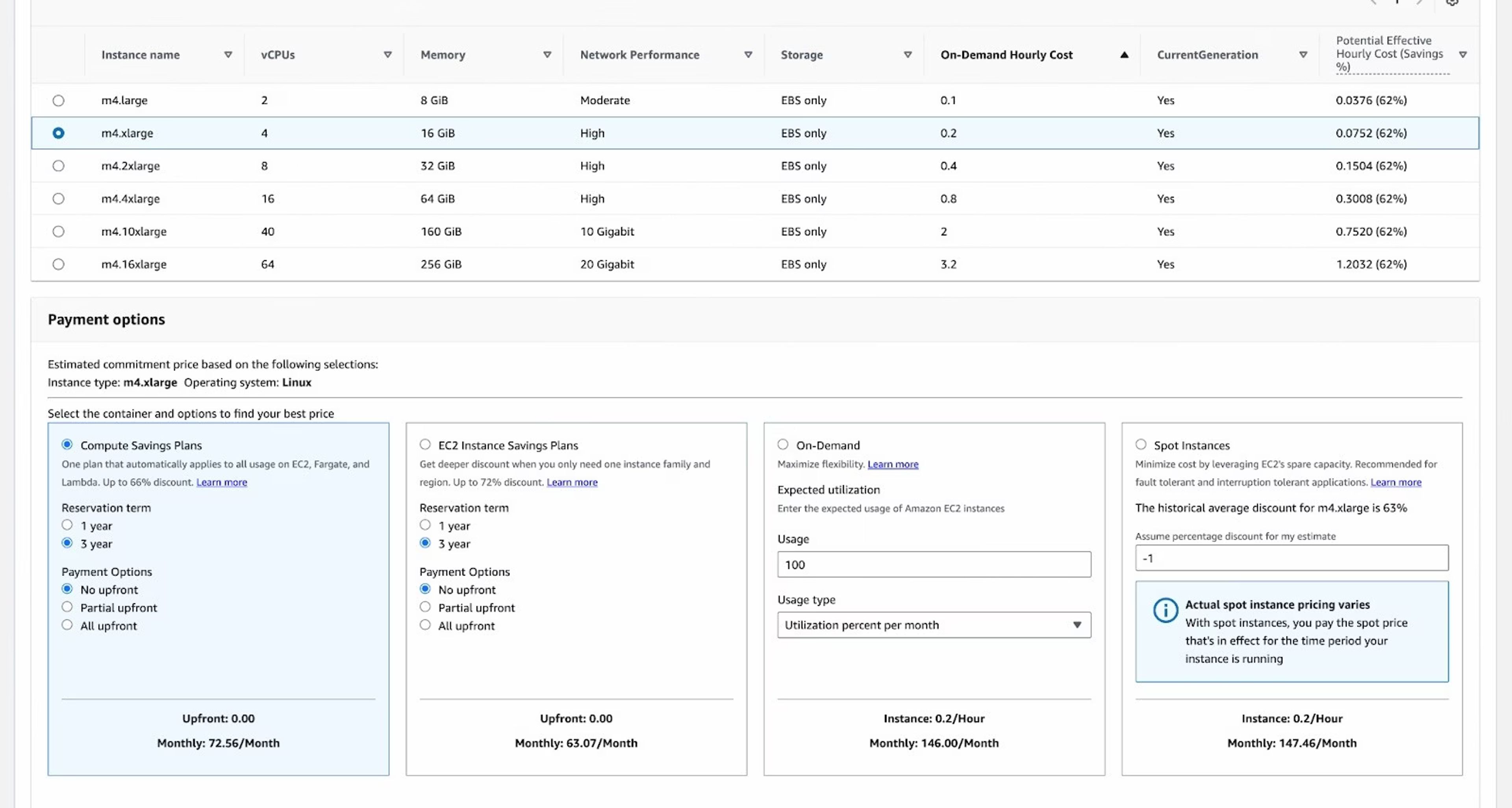The image size is (1512, 808).
Task: Select 3 year term under Compute Savings Plans
Action: [x=67, y=543]
